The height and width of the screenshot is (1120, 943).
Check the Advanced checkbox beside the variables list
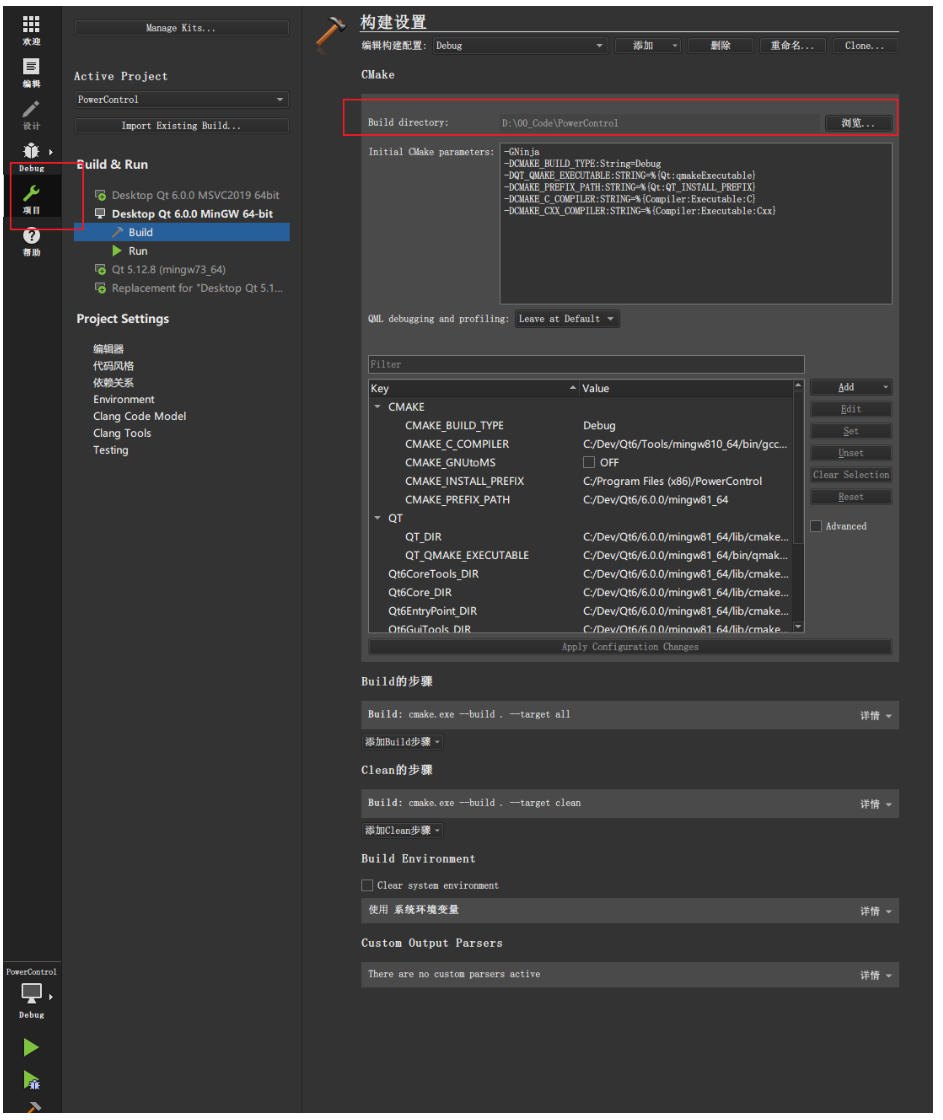817,525
